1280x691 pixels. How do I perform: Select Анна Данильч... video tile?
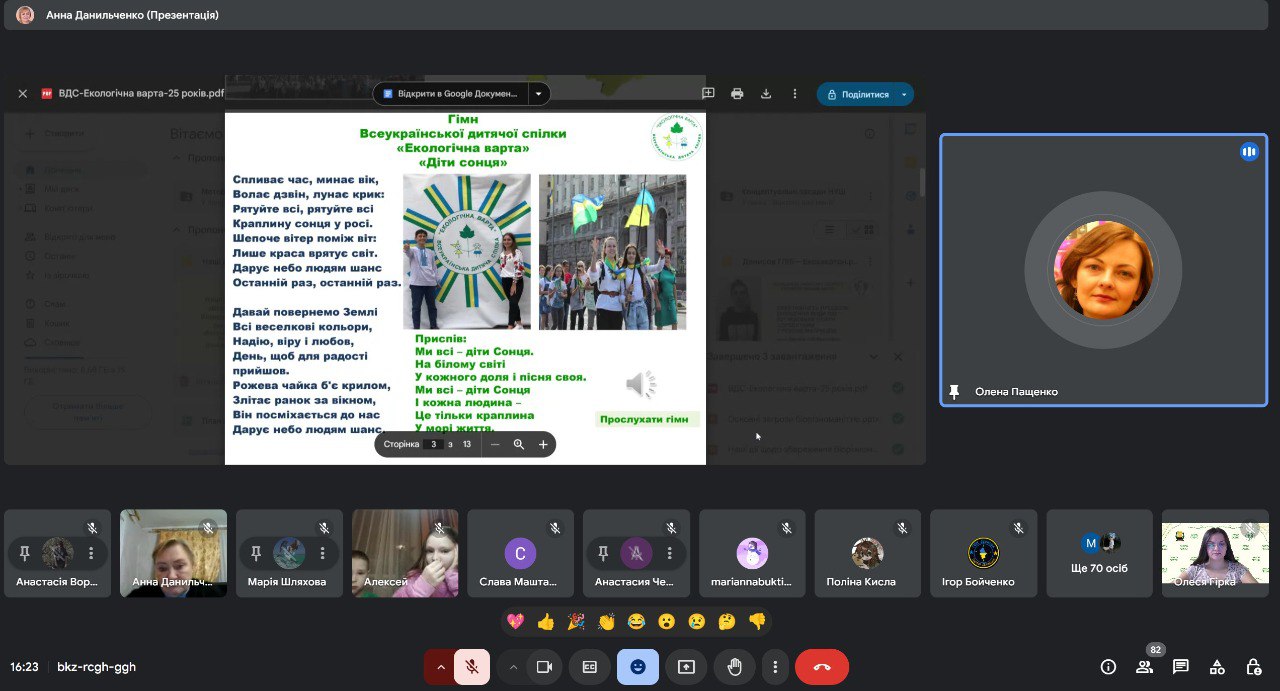click(173, 554)
